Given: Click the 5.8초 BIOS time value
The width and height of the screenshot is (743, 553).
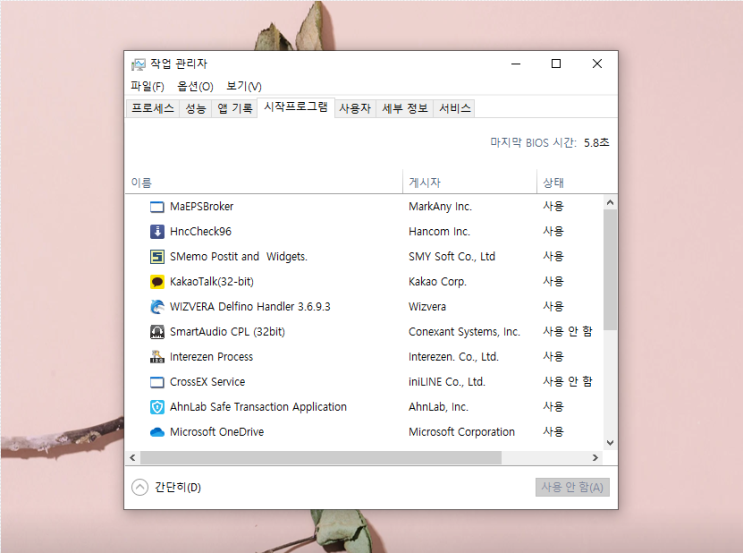Looking at the screenshot, I should coord(597,143).
